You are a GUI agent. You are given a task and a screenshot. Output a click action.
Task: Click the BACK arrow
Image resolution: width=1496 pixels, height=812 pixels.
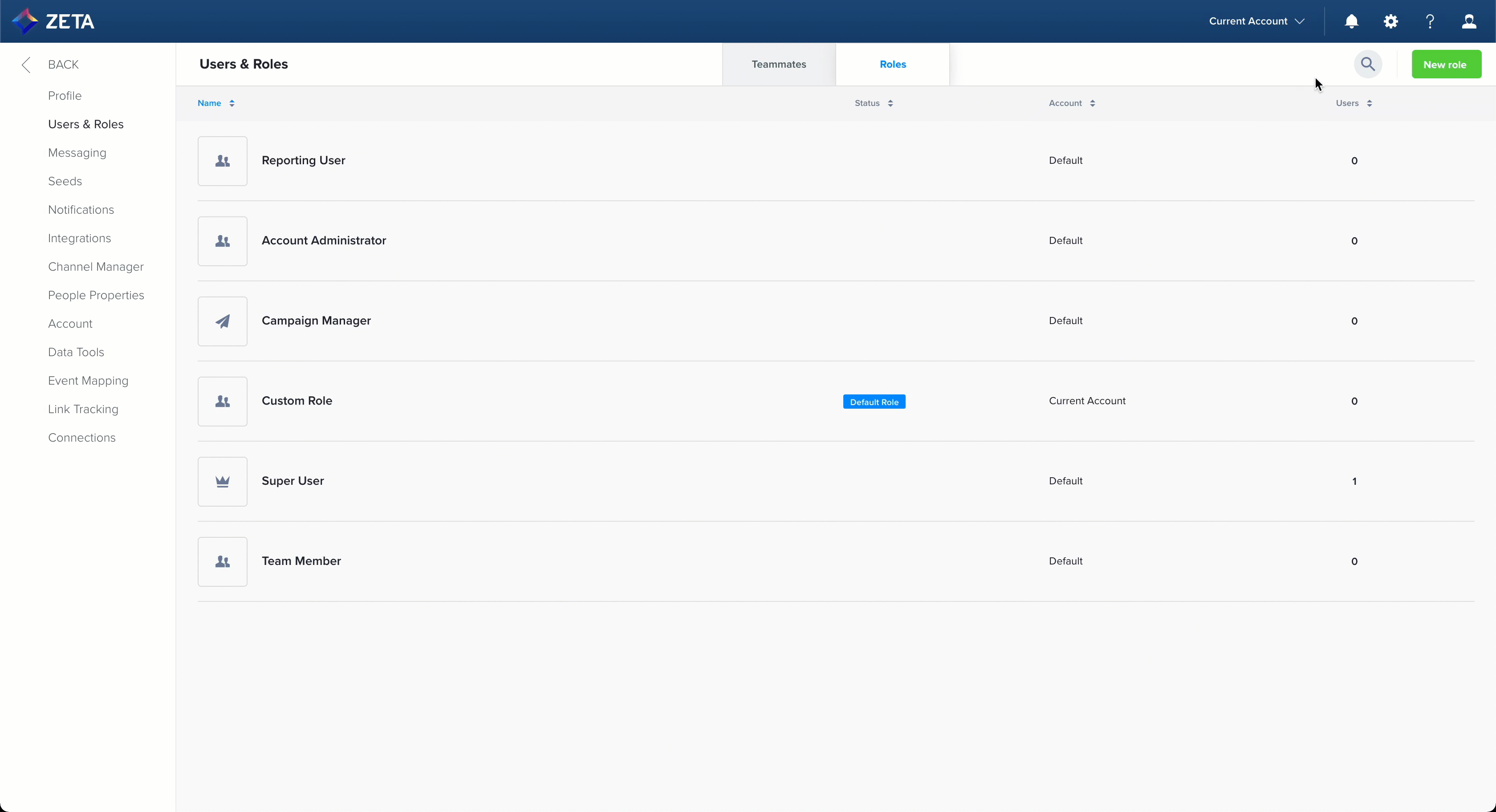(x=26, y=65)
